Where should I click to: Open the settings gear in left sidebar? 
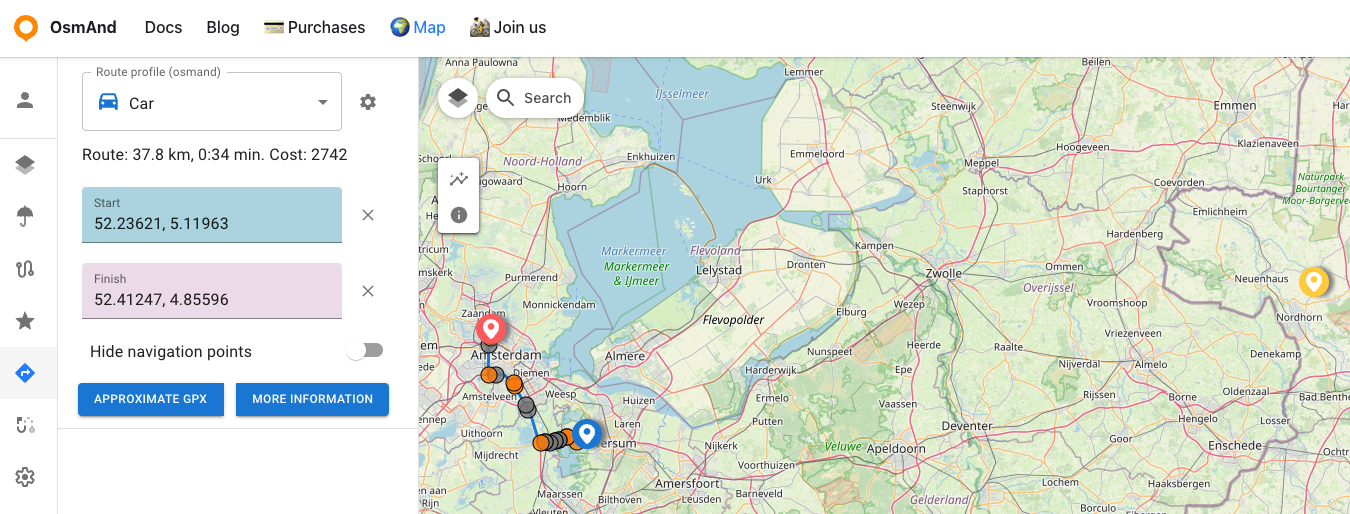click(26, 477)
